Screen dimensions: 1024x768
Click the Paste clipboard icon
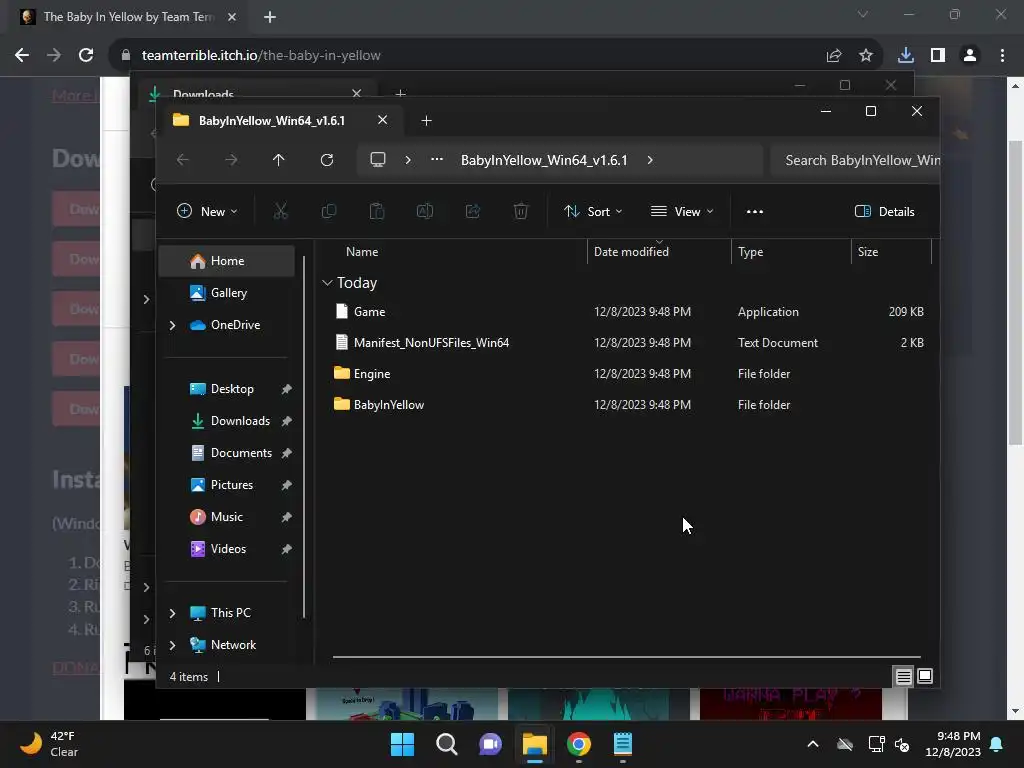pos(377,211)
